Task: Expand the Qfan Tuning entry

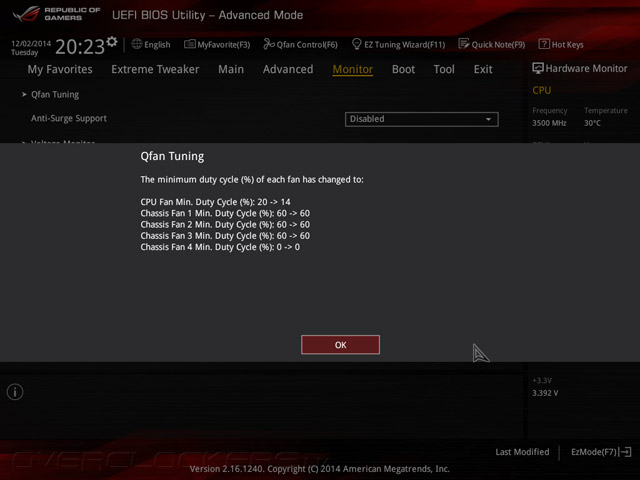Action: pyautogui.click(x=55, y=95)
